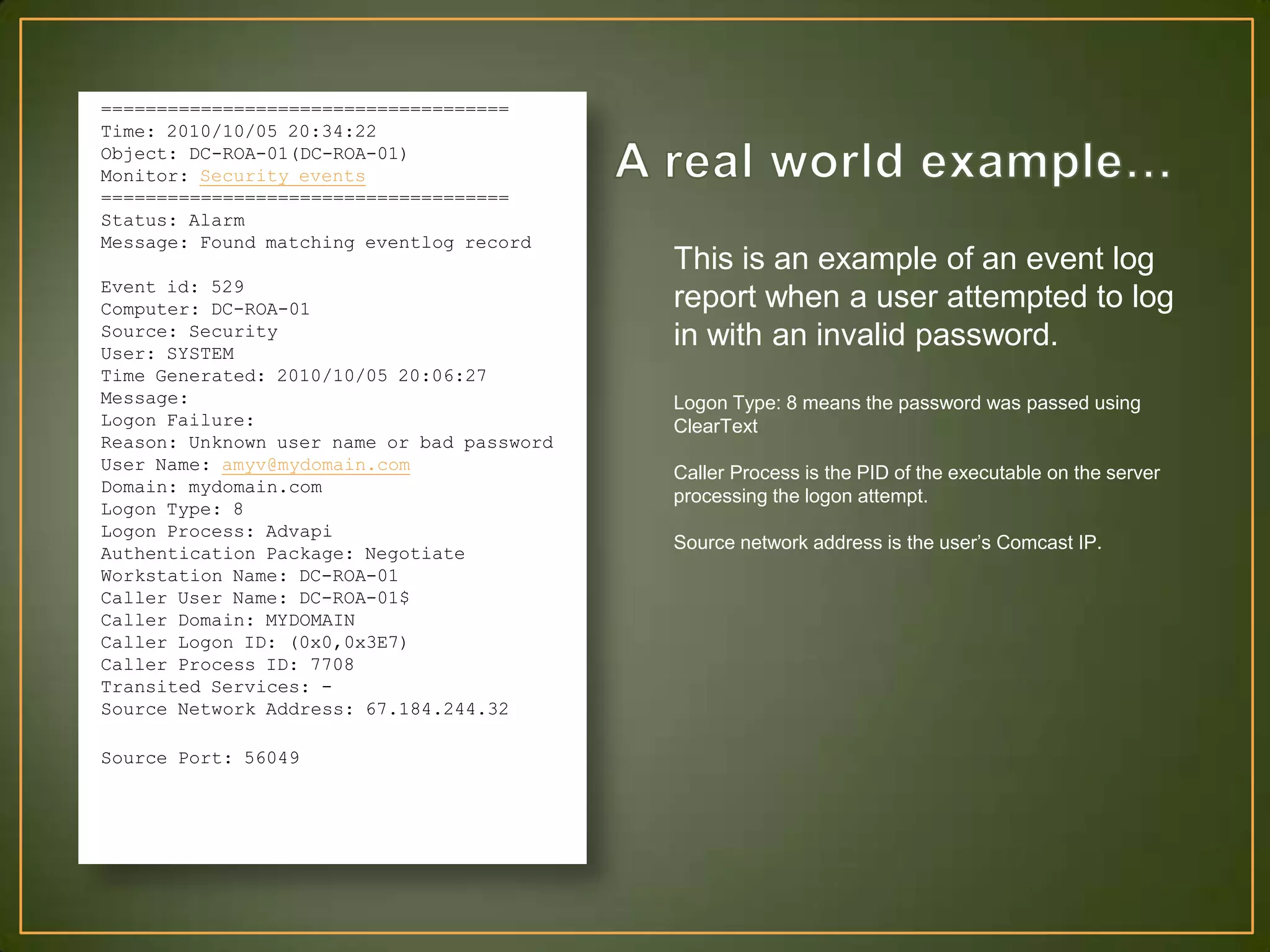Click the Source Port: 56049 text
Screen dimensions: 1270x952
coord(200,758)
